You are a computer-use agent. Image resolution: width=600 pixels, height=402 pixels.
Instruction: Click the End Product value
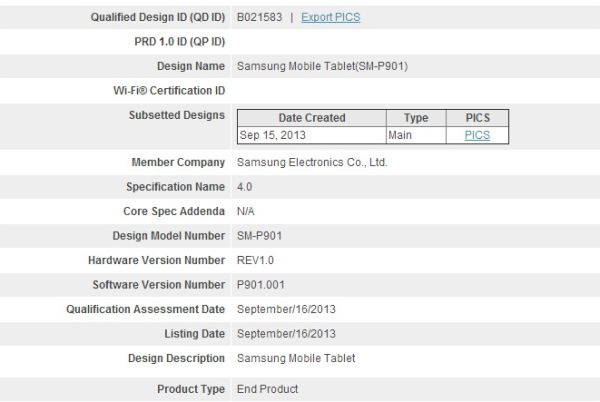267,388
